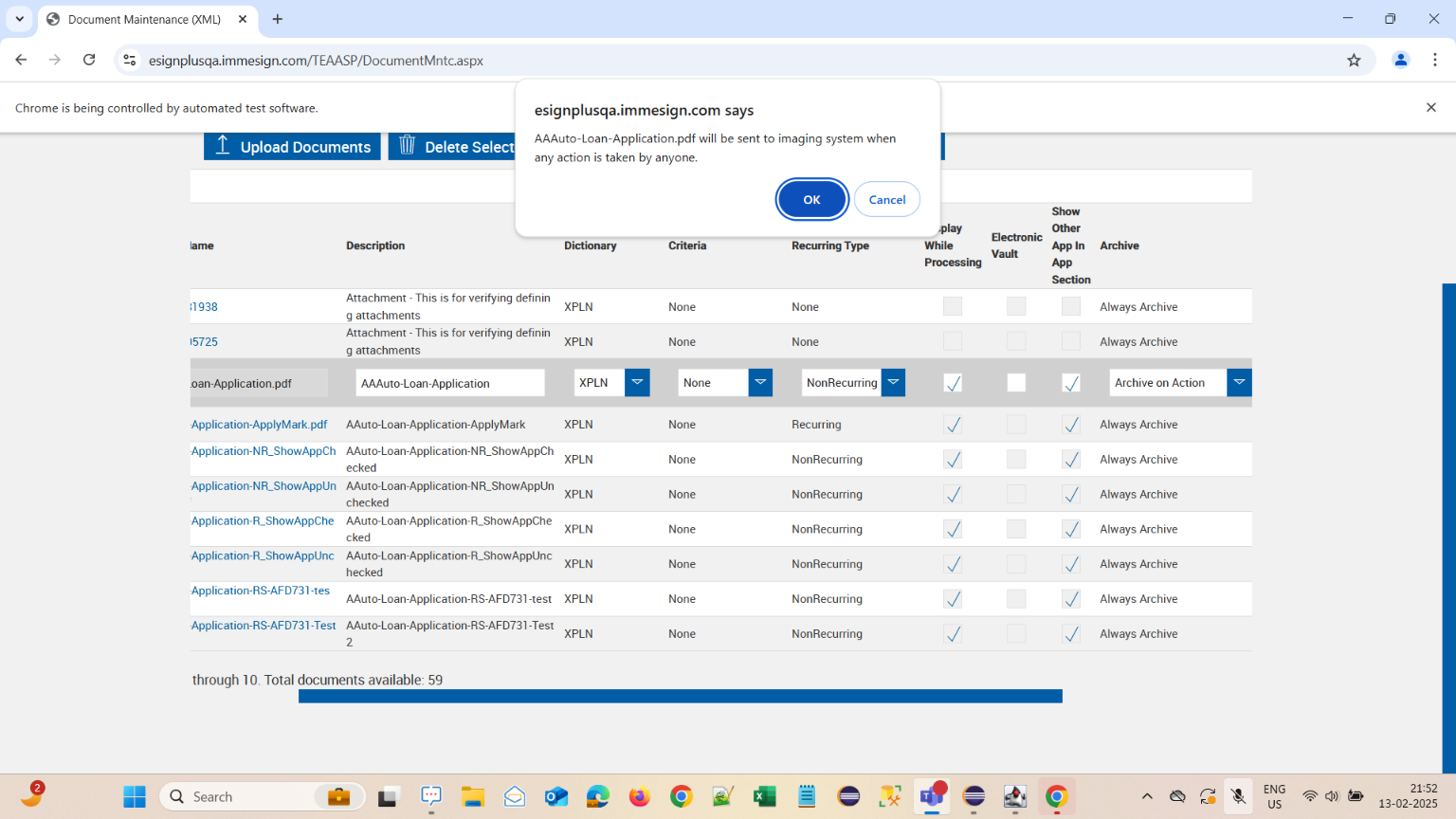Click the Upload Documents arrow icon
This screenshot has width=1456, height=819.
[223, 145]
